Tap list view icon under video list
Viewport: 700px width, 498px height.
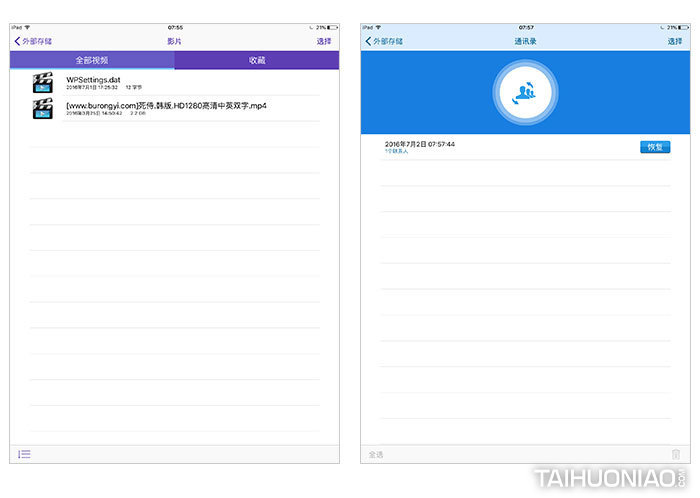[x=24, y=454]
